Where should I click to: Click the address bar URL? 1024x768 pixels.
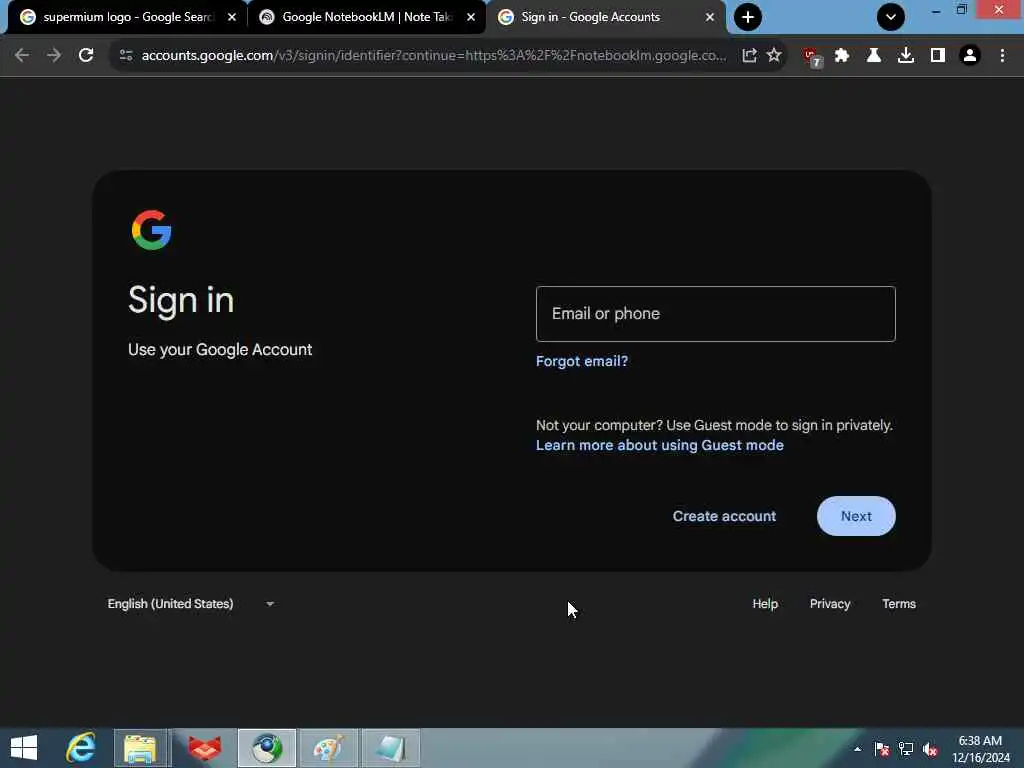tap(434, 56)
